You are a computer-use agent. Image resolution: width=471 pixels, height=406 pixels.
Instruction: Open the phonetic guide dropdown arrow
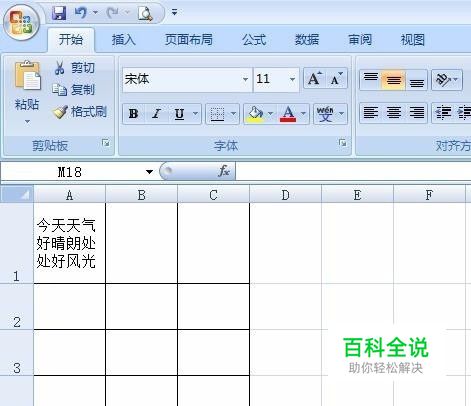[x=342, y=114]
